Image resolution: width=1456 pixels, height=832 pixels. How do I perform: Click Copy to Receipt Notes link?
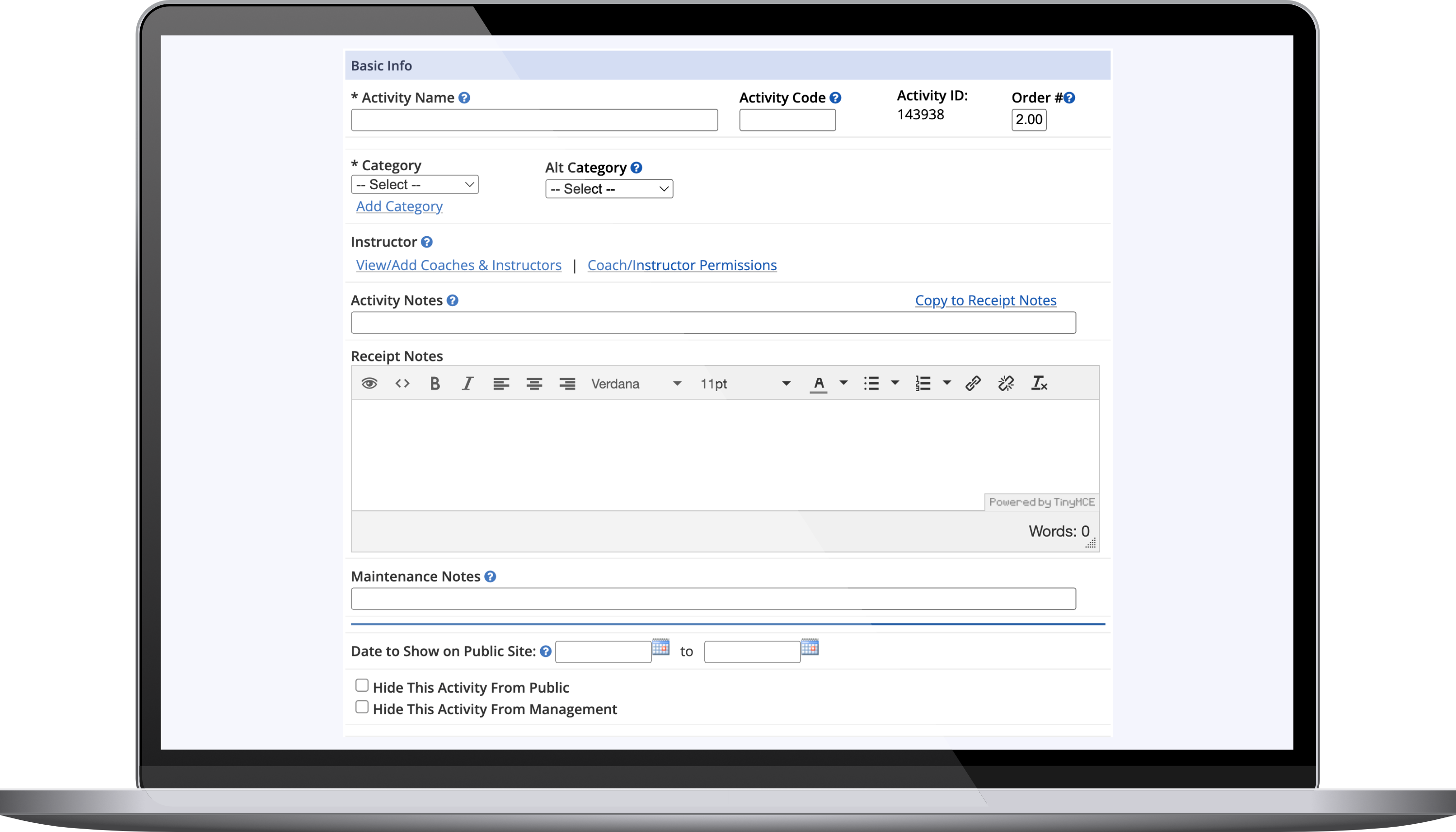click(x=986, y=301)
